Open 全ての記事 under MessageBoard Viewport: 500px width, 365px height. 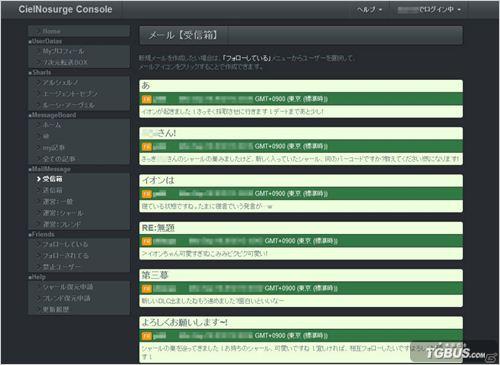click(59, 159)
